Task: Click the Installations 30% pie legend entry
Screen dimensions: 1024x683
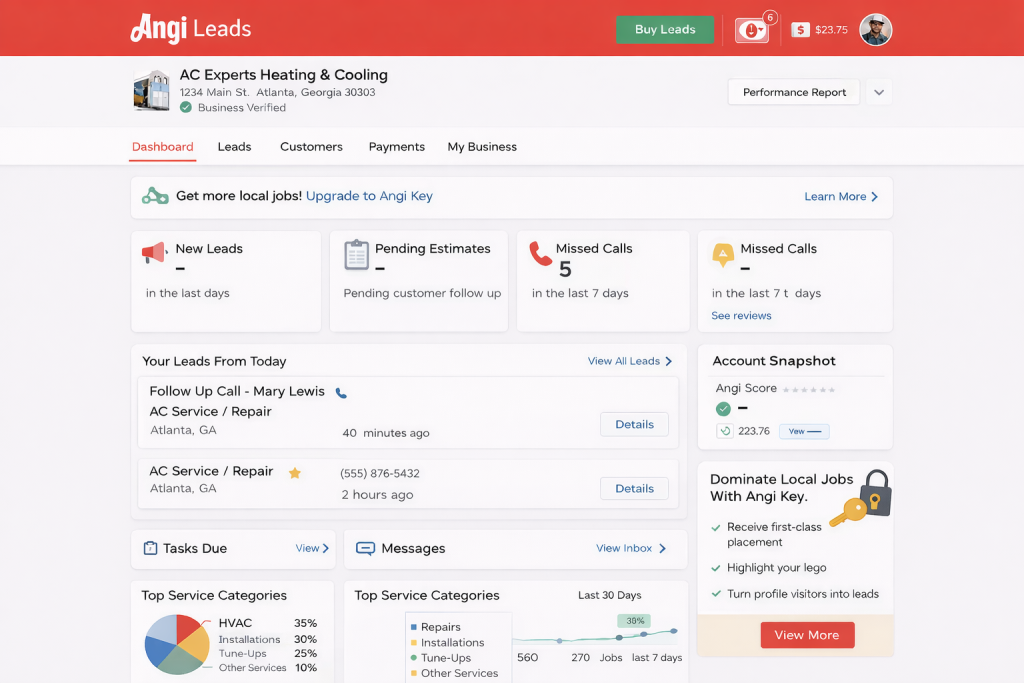Action: 268,639
